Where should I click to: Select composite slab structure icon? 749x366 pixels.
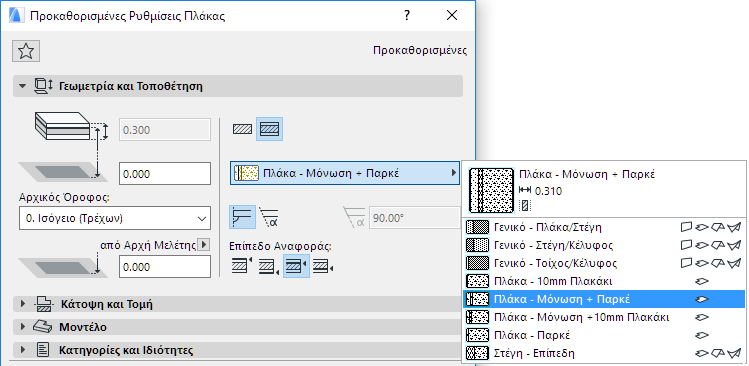269,129
